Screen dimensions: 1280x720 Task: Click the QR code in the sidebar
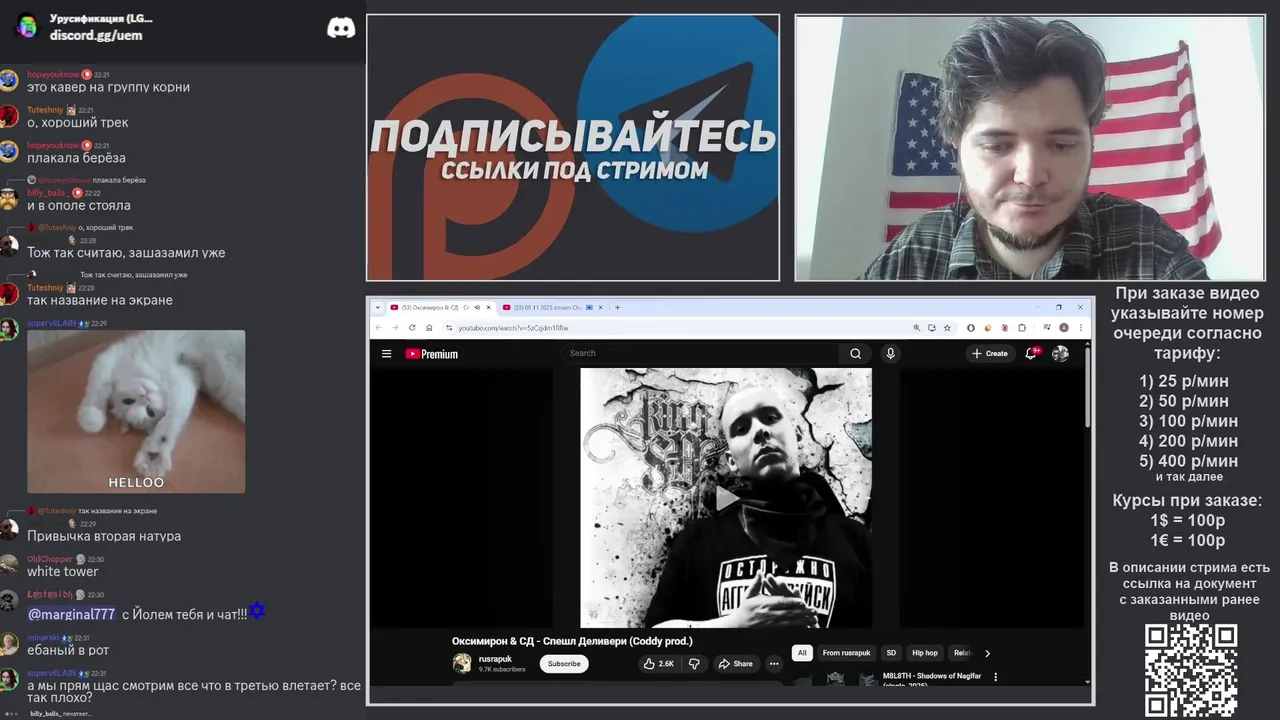tap(1191, 670)
